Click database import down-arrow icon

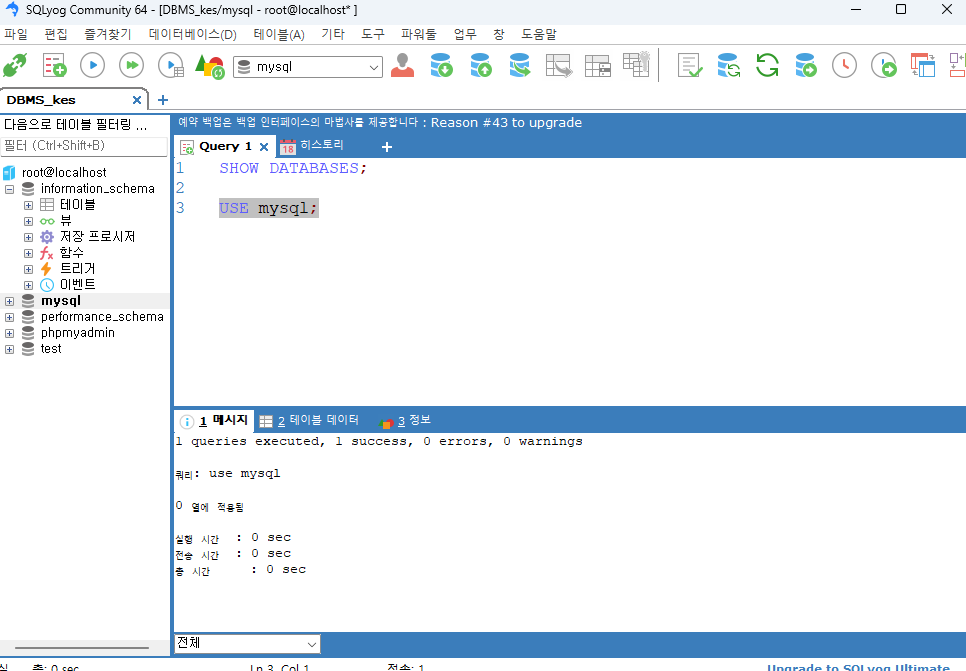pos(441,65)
